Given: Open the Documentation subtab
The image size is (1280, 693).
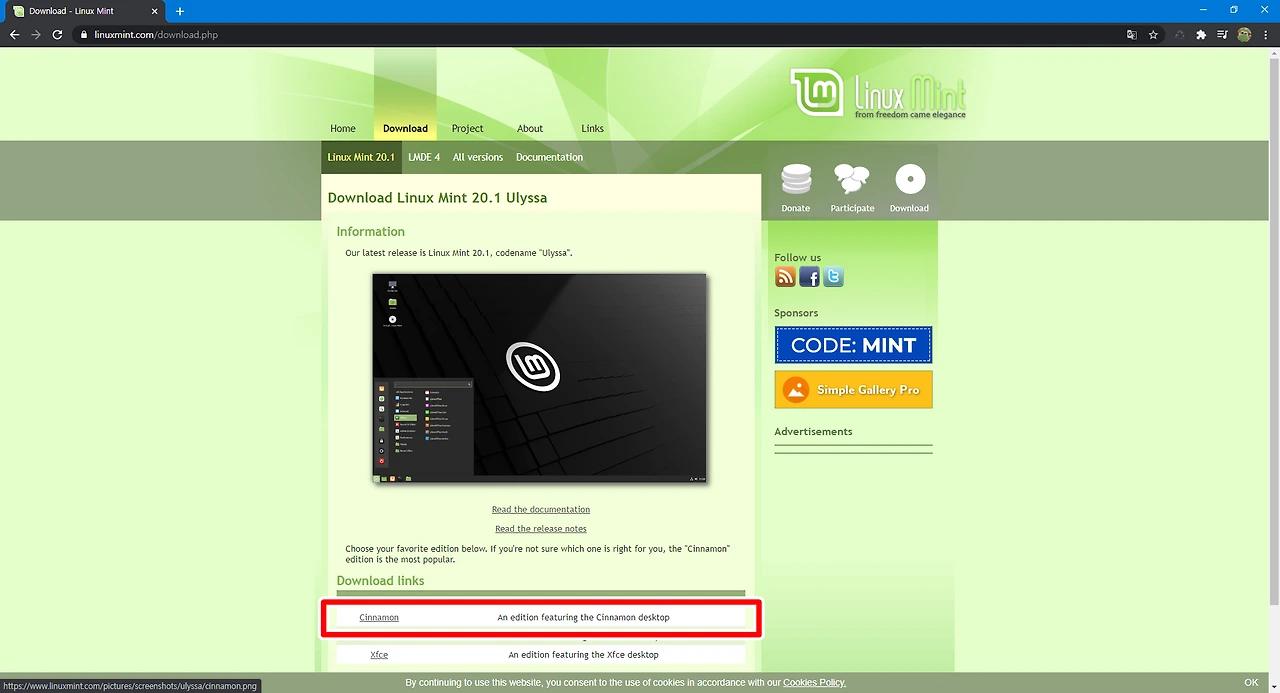Looking at the screenshot, I should (x=549, y=157).
